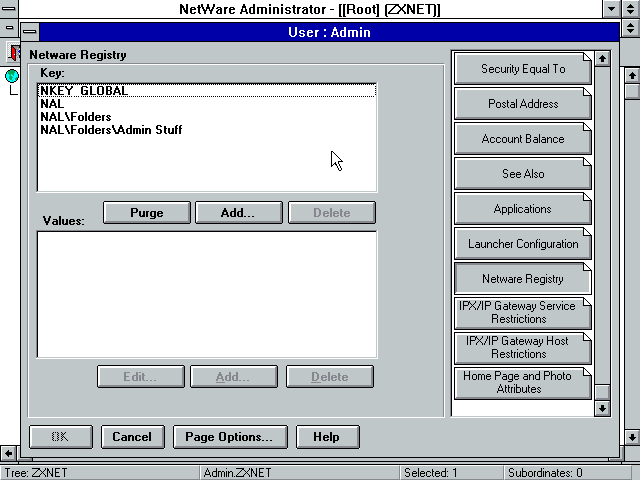This screenshot has height=480, width=640.
Task: Open Page Options dialog
Action: click(x=230, y=437)
